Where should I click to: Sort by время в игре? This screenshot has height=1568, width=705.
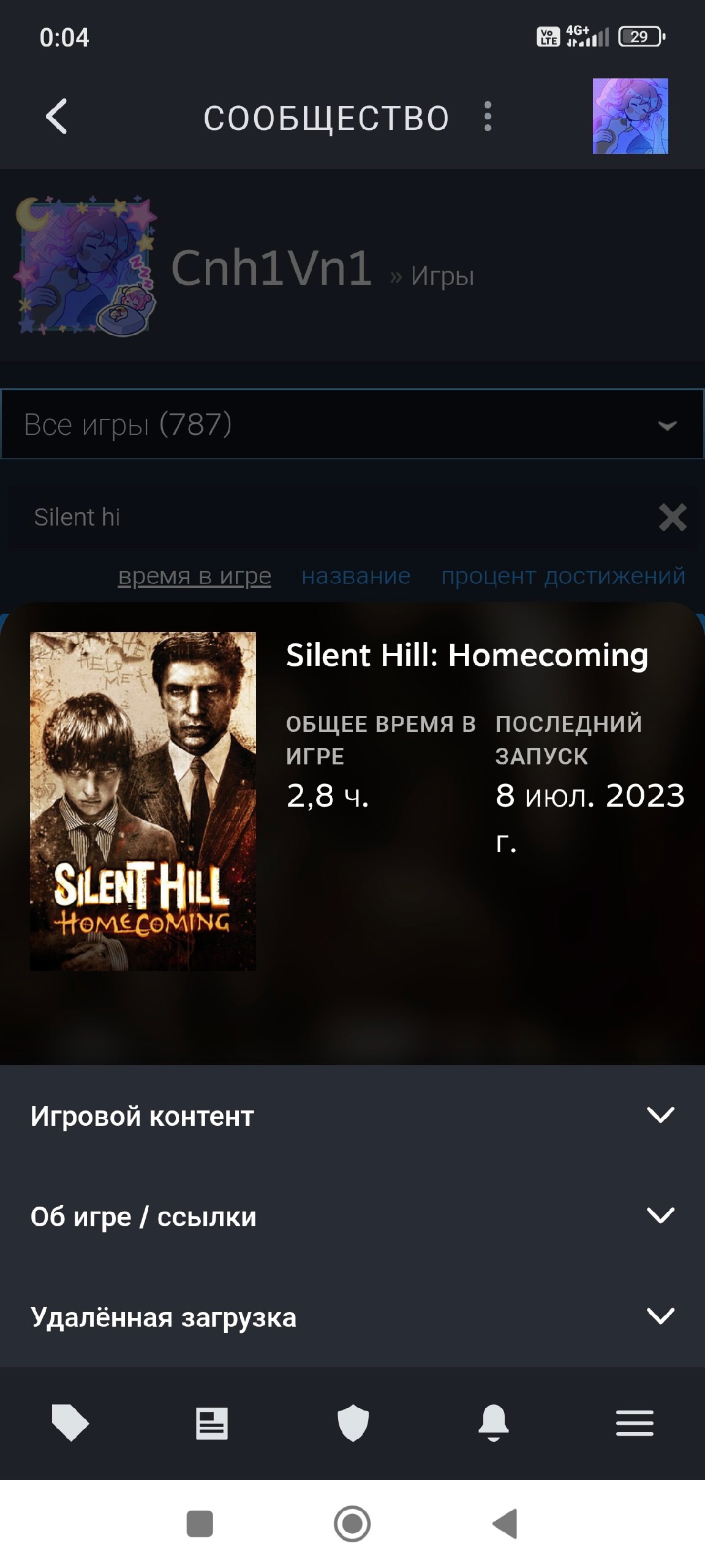point(194,576)
